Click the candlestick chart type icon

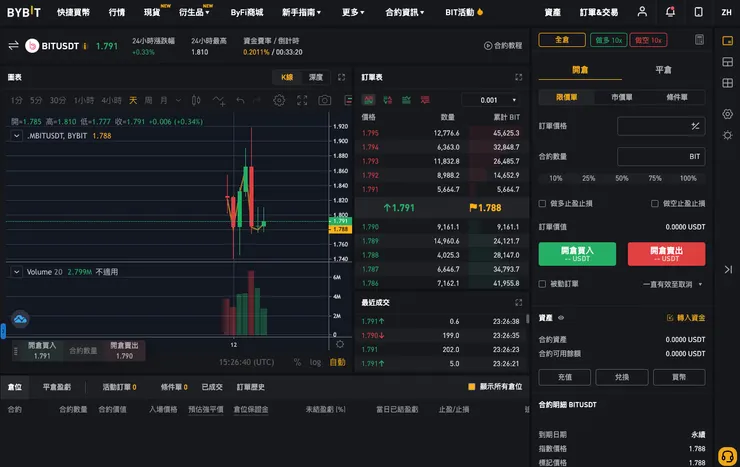[x=196, y=100]
